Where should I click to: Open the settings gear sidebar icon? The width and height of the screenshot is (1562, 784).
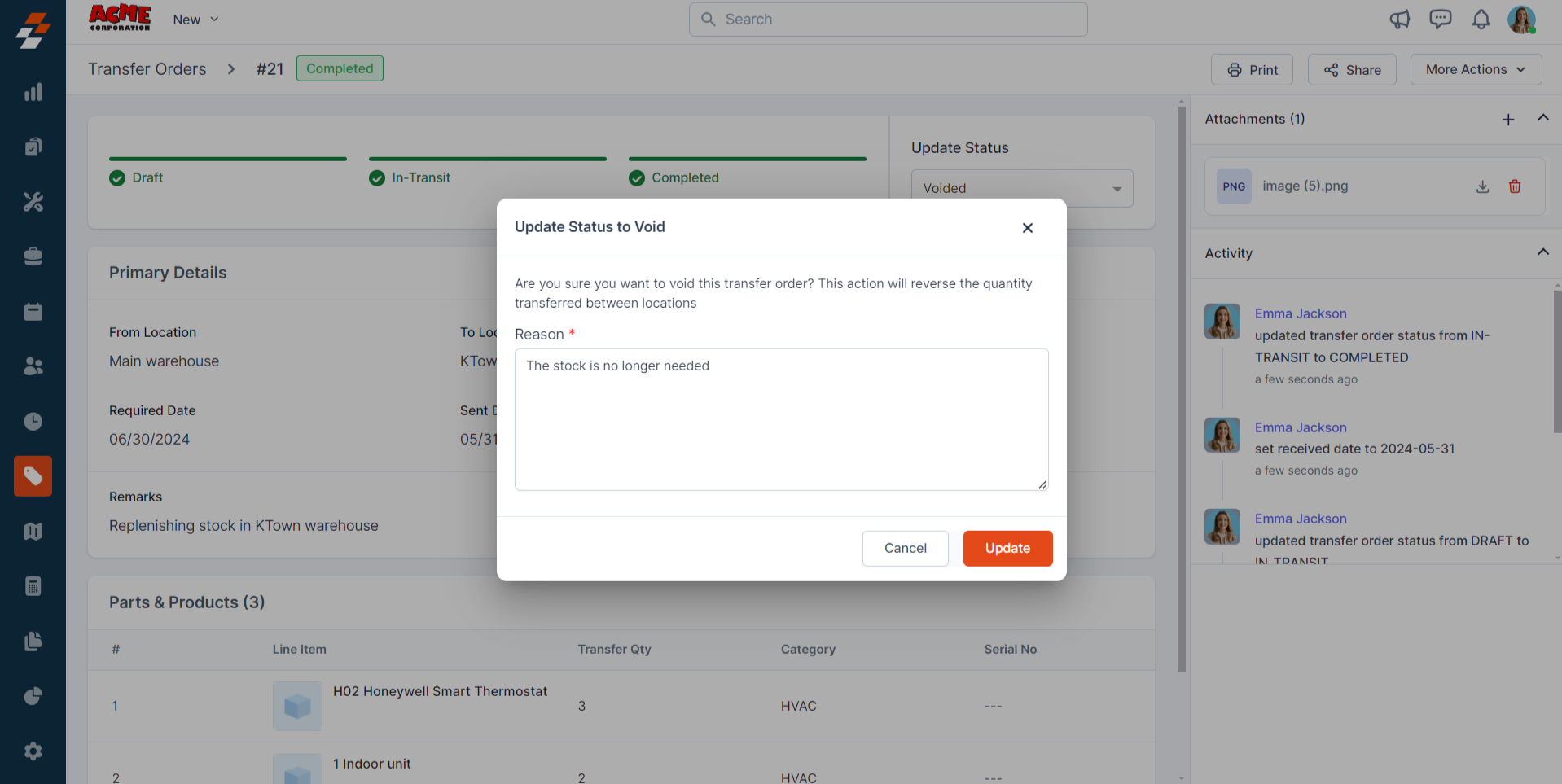(33, 751)
